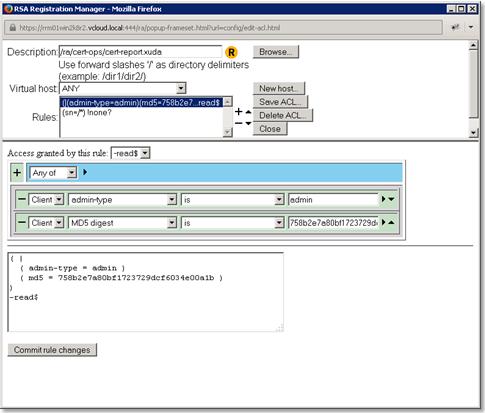Focus the Description path input field
Viewport: 485px width, 413px height.
(x=140, y=52)
